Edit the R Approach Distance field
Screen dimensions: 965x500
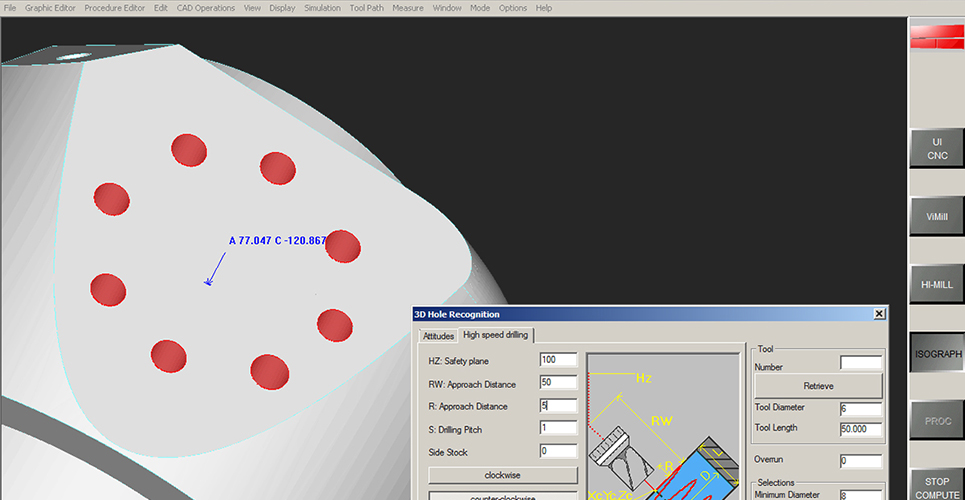(558, 405)
